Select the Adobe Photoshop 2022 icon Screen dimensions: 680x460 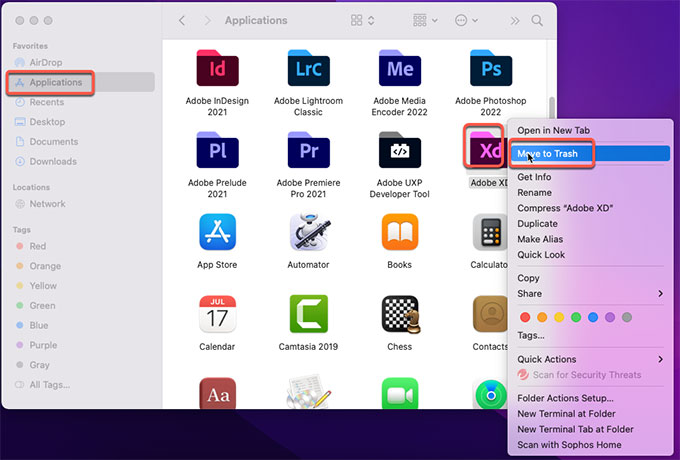click(x=490, y=68)
